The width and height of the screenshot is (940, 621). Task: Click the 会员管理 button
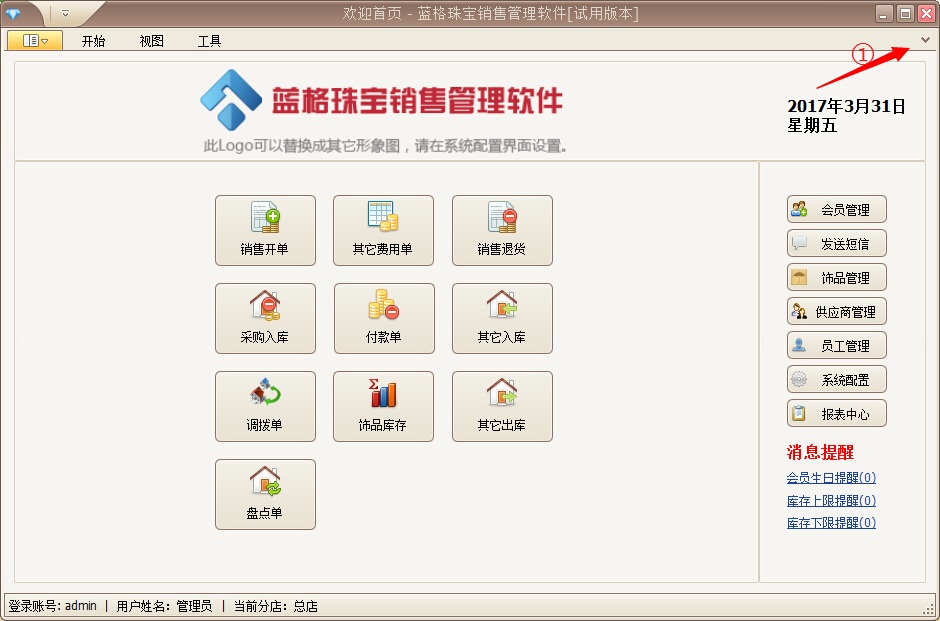click(837, 210)
